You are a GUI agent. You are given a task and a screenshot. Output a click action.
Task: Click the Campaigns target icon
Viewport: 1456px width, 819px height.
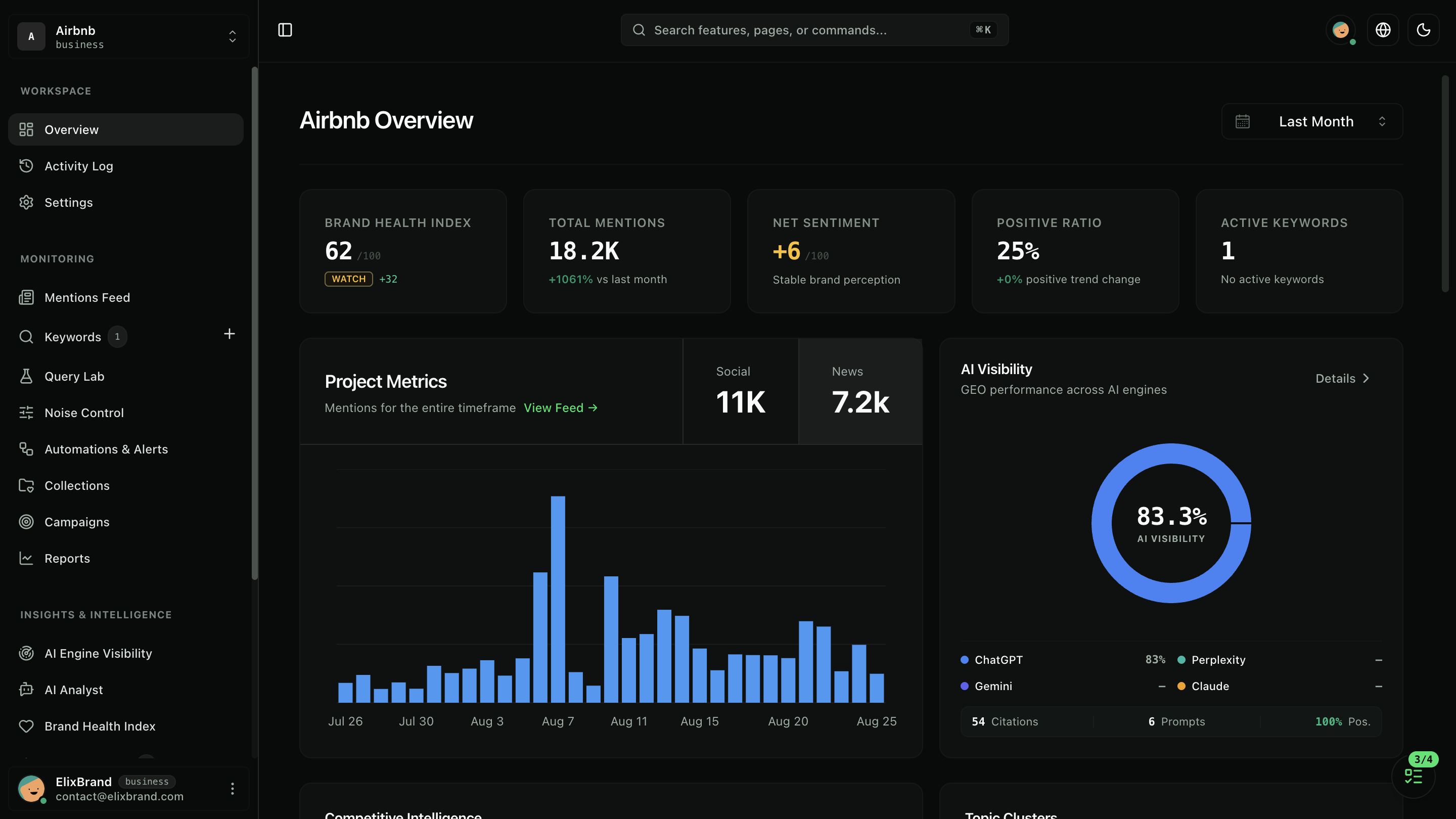(26, 522)
